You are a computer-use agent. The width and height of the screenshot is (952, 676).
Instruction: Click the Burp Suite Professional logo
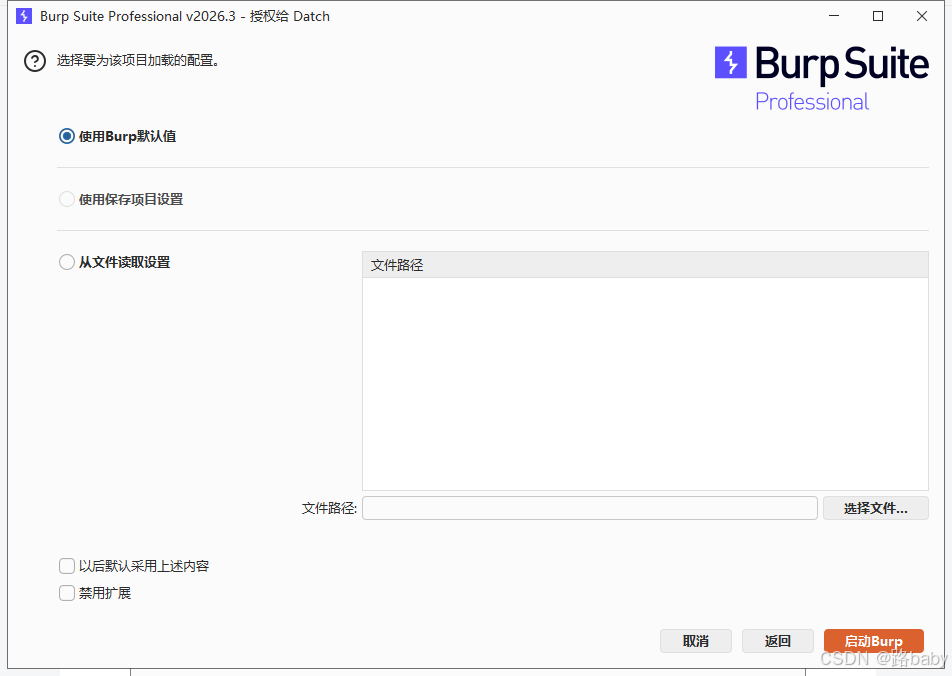[820, 78]
